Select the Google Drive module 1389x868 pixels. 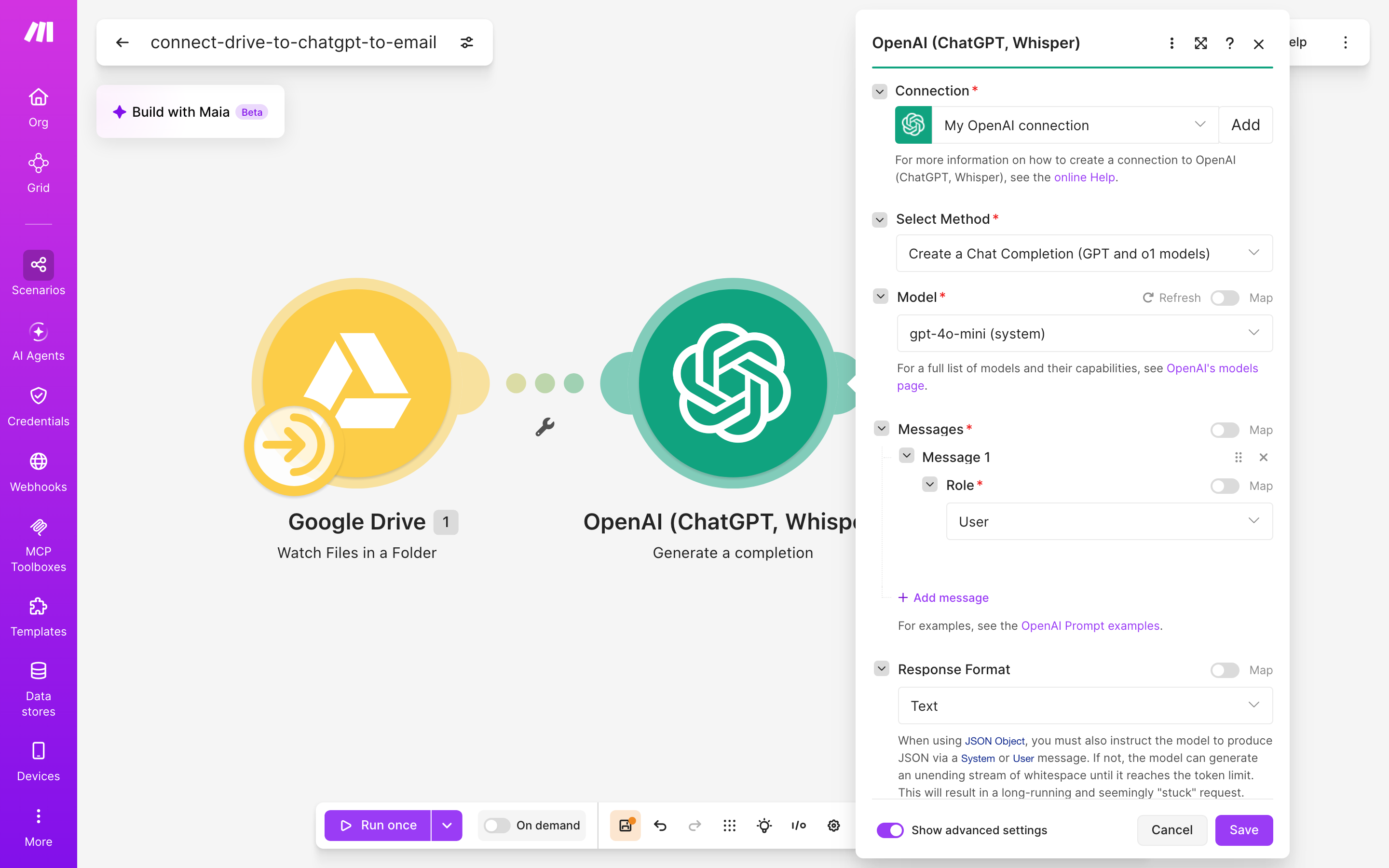(357, 383)
